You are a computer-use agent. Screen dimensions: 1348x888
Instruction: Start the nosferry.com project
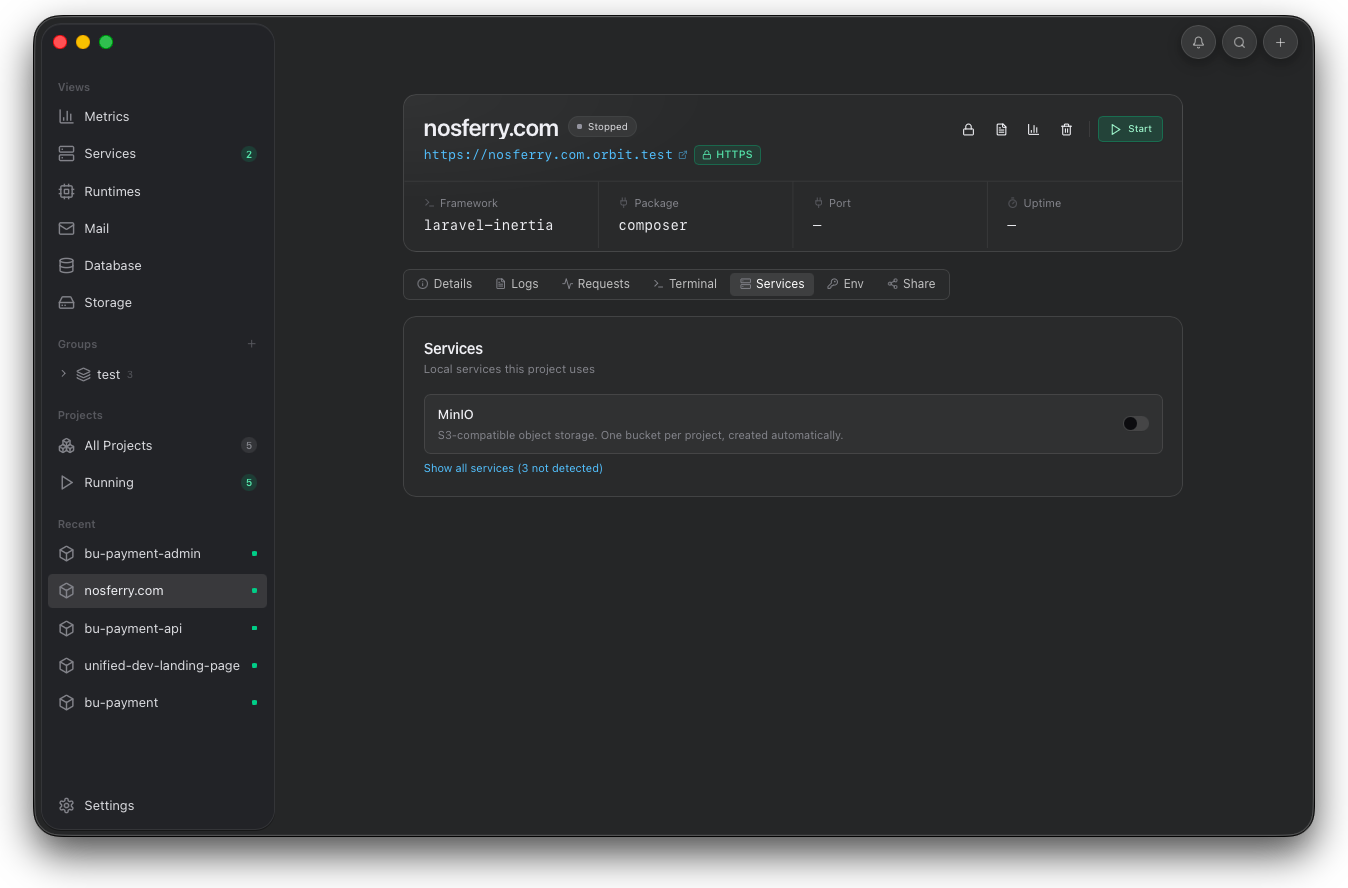pyautogui.click(x=1130, y=129)
